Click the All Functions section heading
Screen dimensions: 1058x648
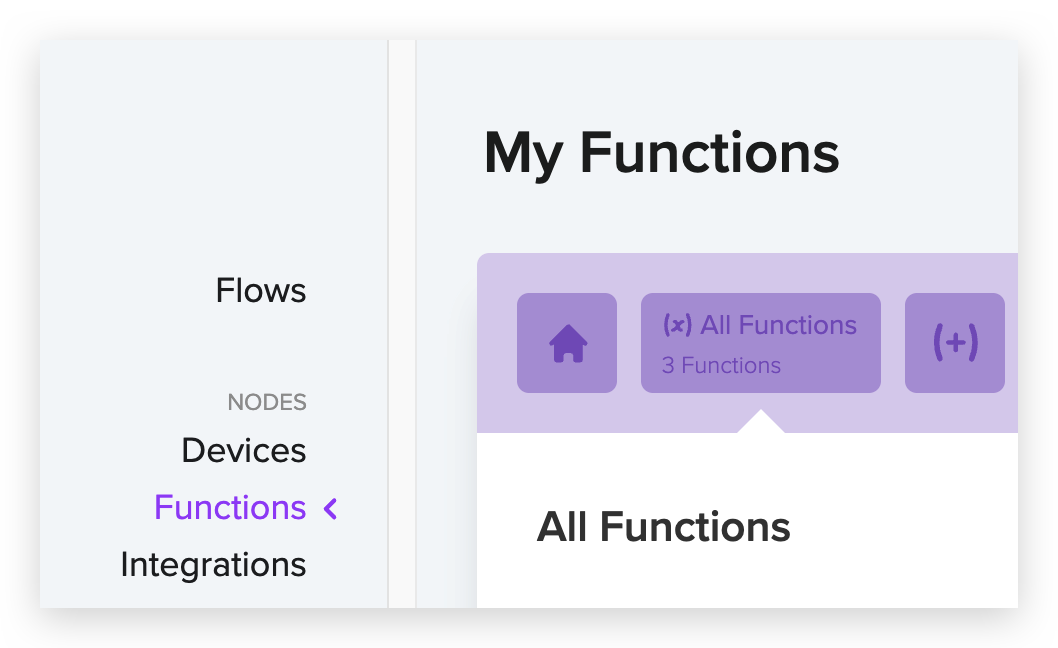[663, 527]
